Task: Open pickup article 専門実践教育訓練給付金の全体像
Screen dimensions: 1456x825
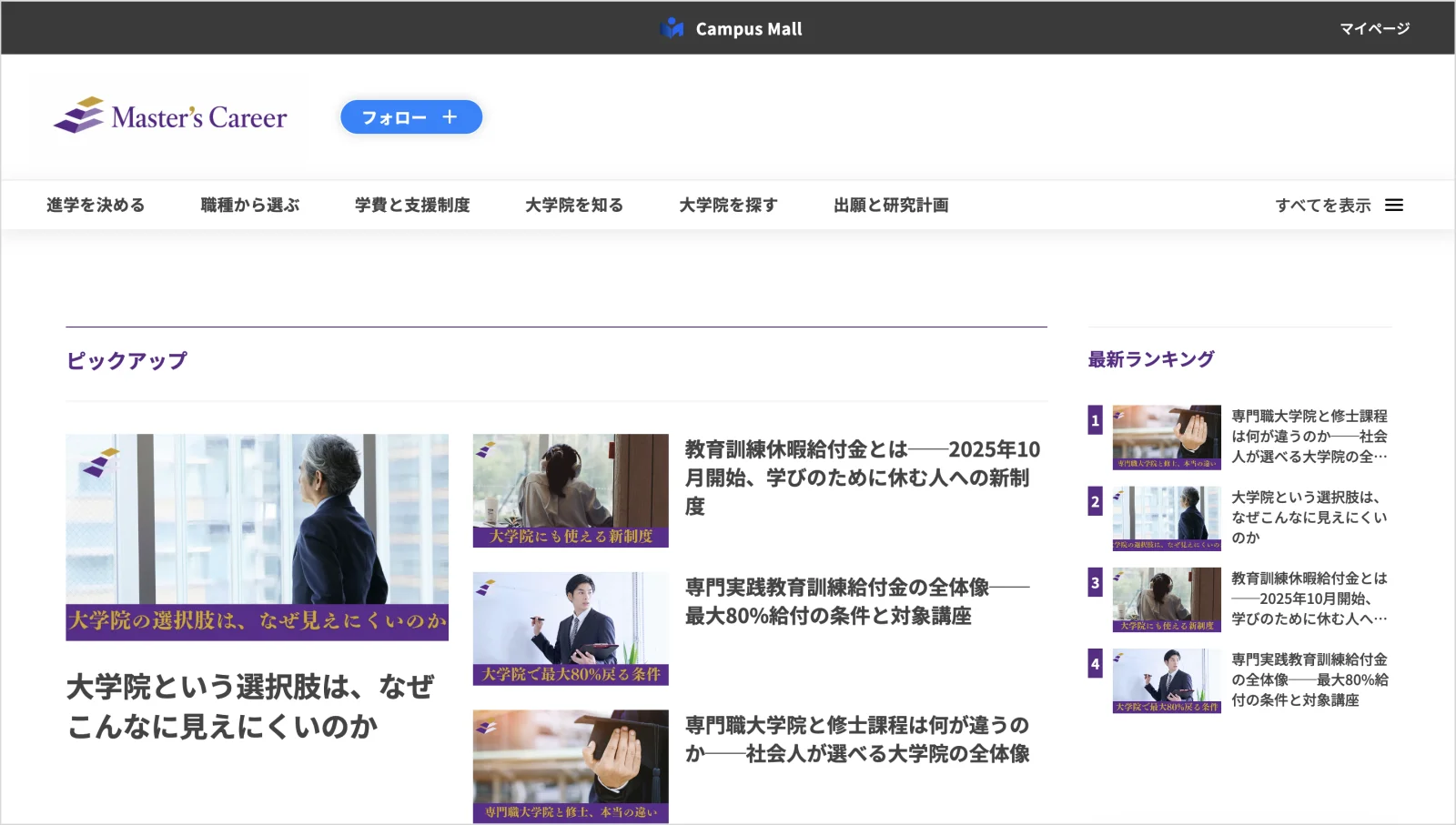Action: 857,601
